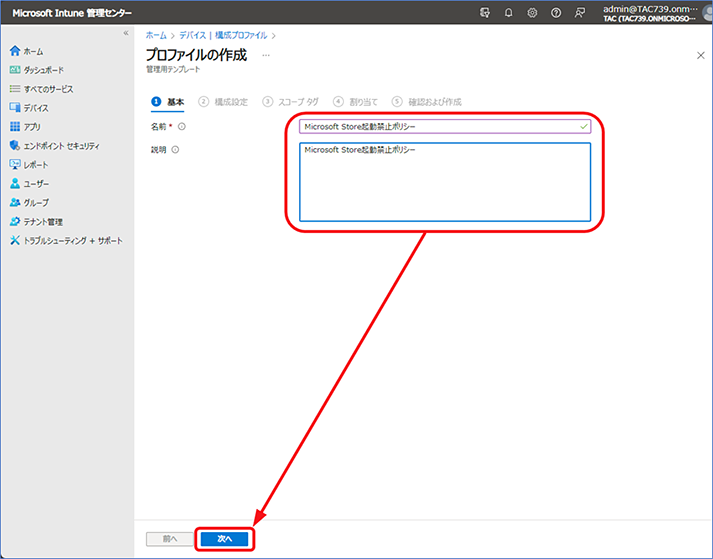Screen dimensions: 713x559
Task: Open the notifications bell icon
Action: click(508, 13)
